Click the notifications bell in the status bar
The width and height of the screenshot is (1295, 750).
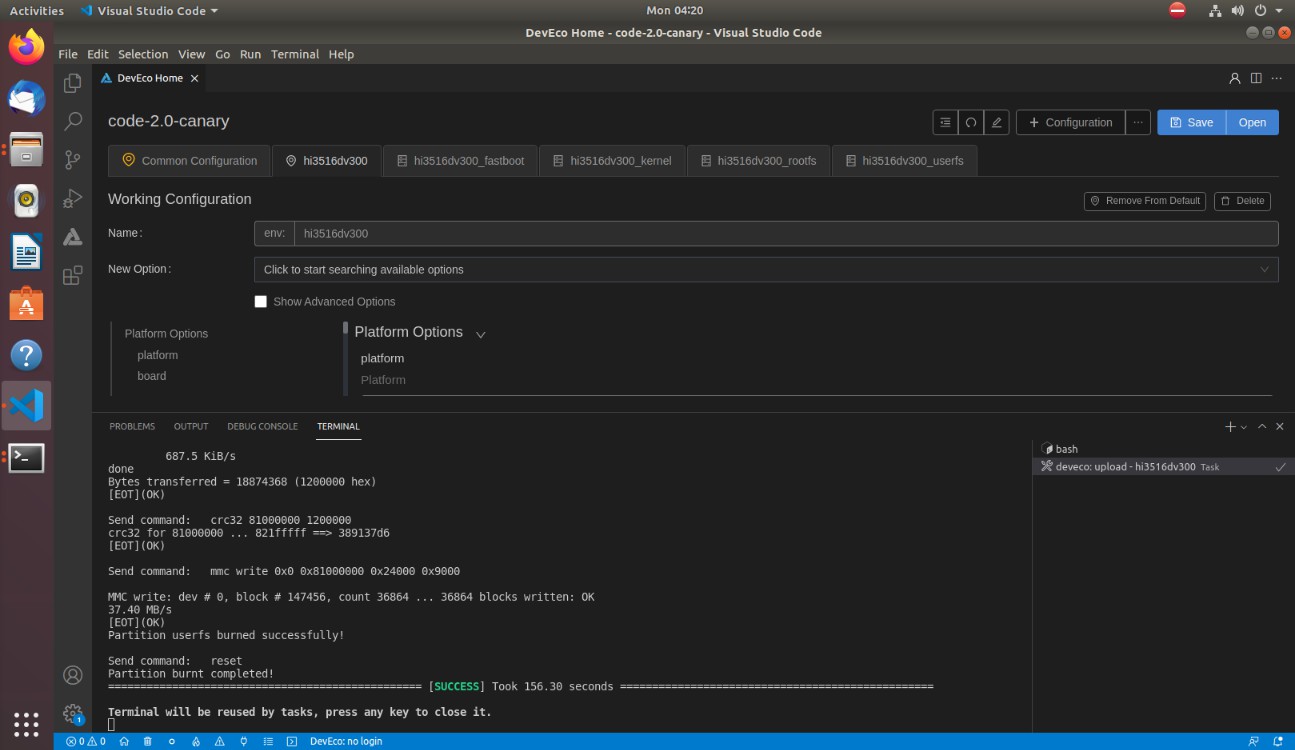click(x=1279, y=742)
